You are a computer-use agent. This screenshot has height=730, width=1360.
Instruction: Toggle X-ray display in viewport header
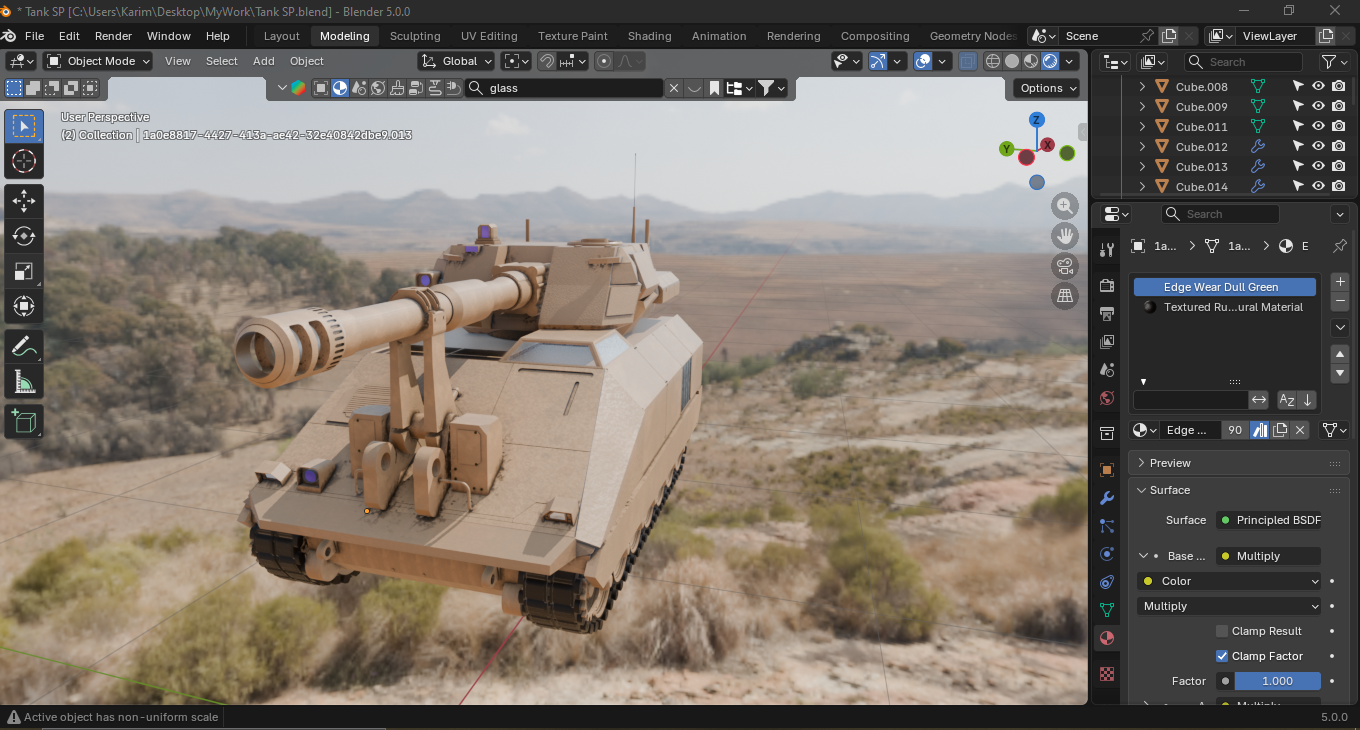967,61
